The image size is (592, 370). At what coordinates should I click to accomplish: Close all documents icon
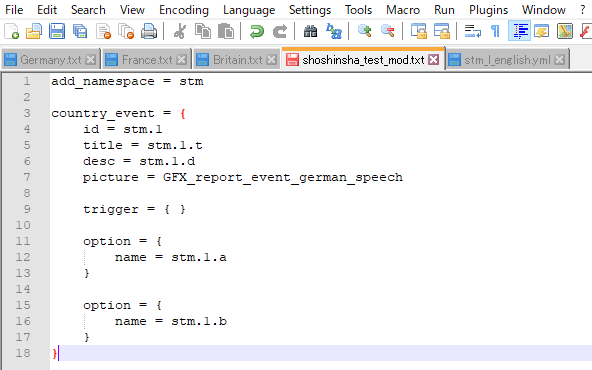pos(126,31)
